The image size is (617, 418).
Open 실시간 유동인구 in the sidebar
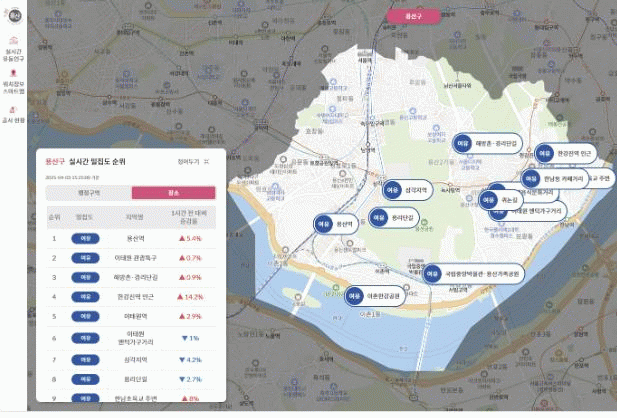click(15, 51)
